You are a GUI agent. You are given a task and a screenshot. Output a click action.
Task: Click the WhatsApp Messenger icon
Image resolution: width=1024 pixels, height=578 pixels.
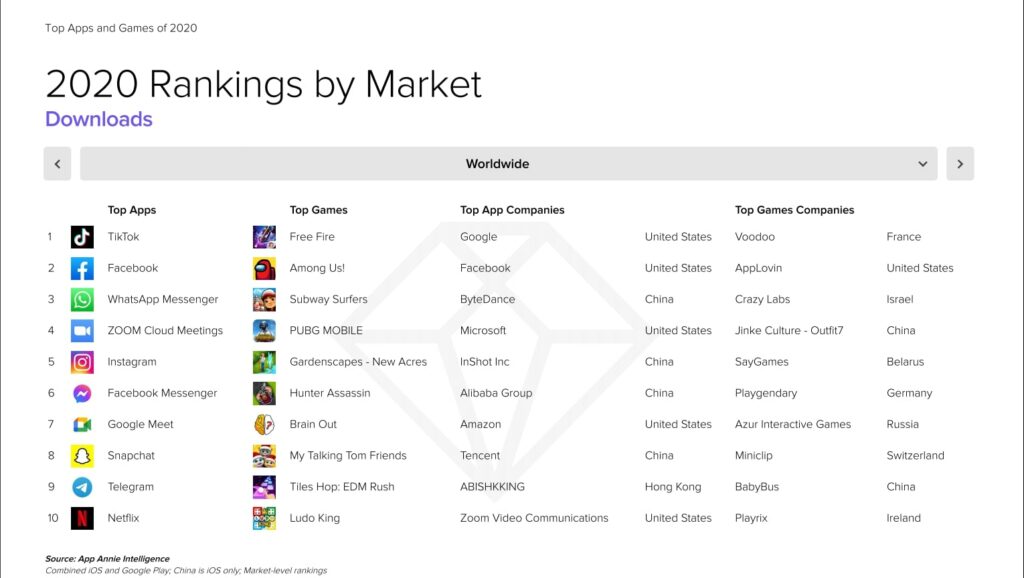click(82, 299)
